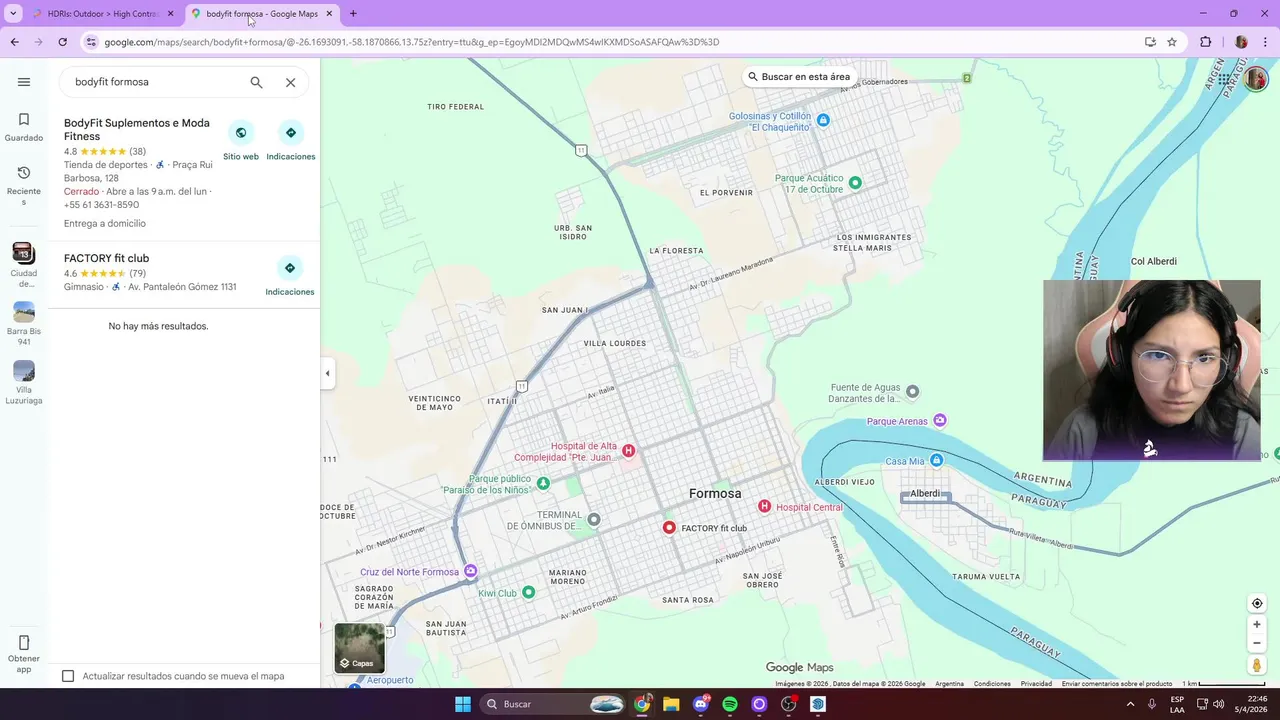Open Privacidad footer link
This screenshot has height=720, width=1280.
click(1036, 684)
